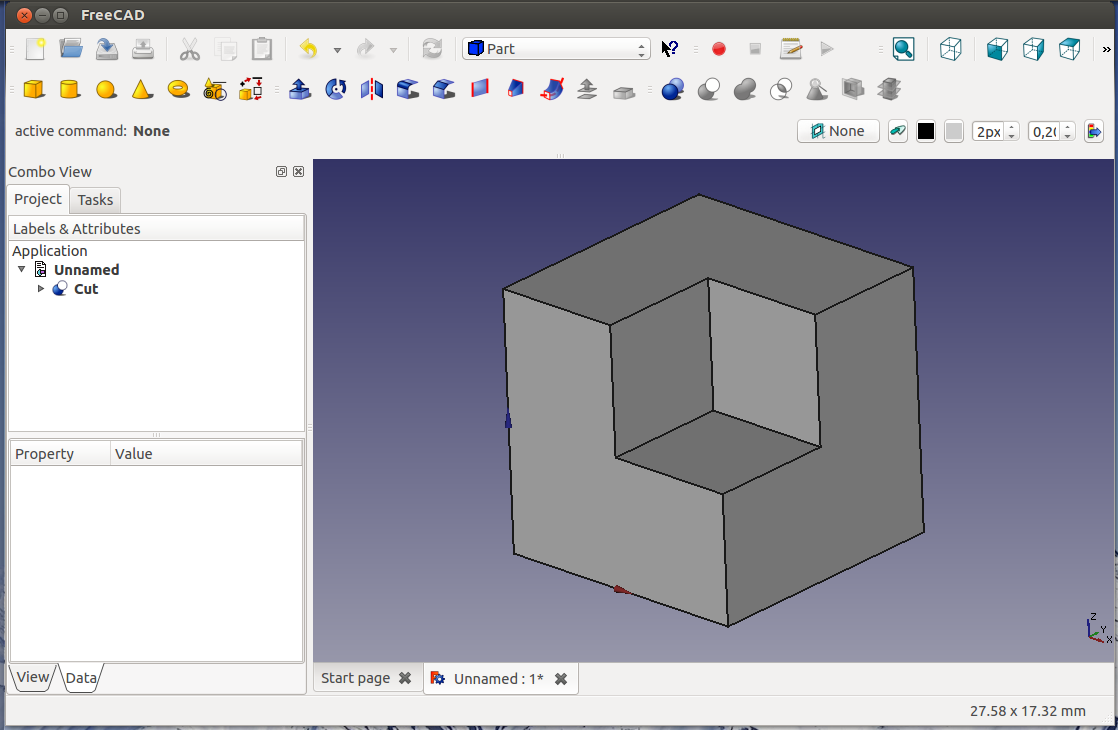Add a Sphere primitive
1118x730 pixels.
106,90
